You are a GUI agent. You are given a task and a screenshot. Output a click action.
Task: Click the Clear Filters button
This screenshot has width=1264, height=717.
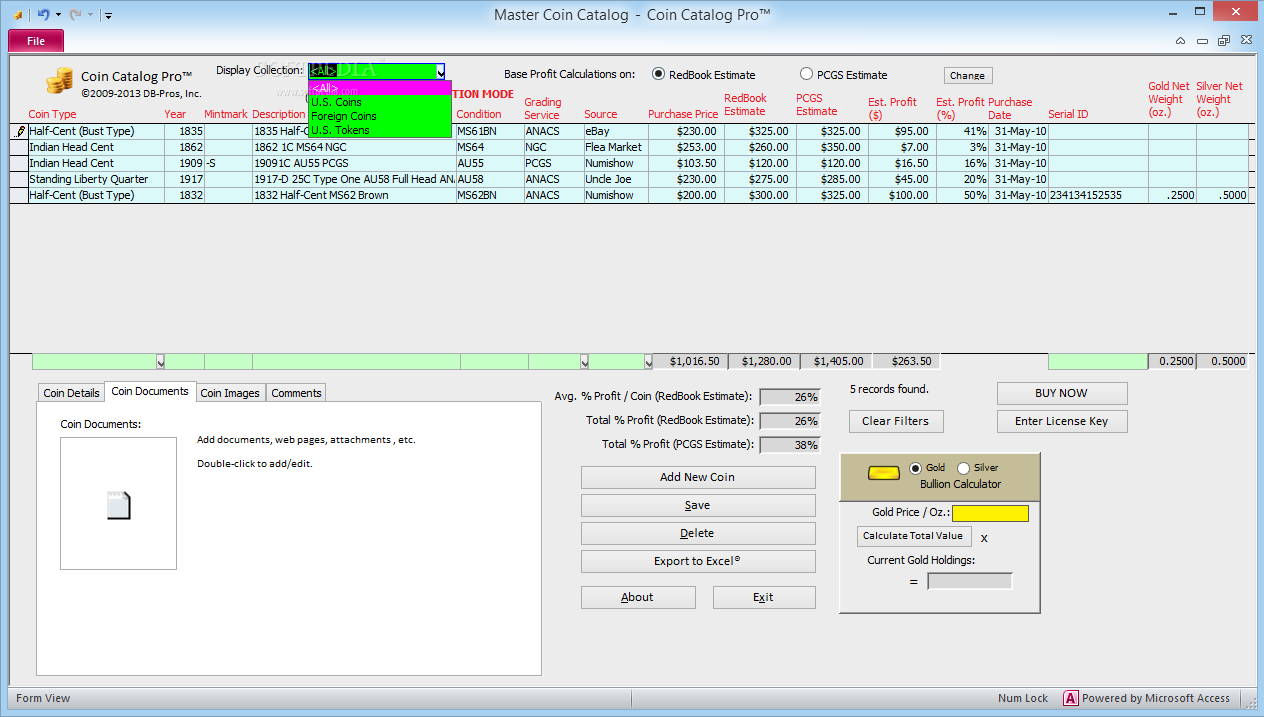pos(896,421)
